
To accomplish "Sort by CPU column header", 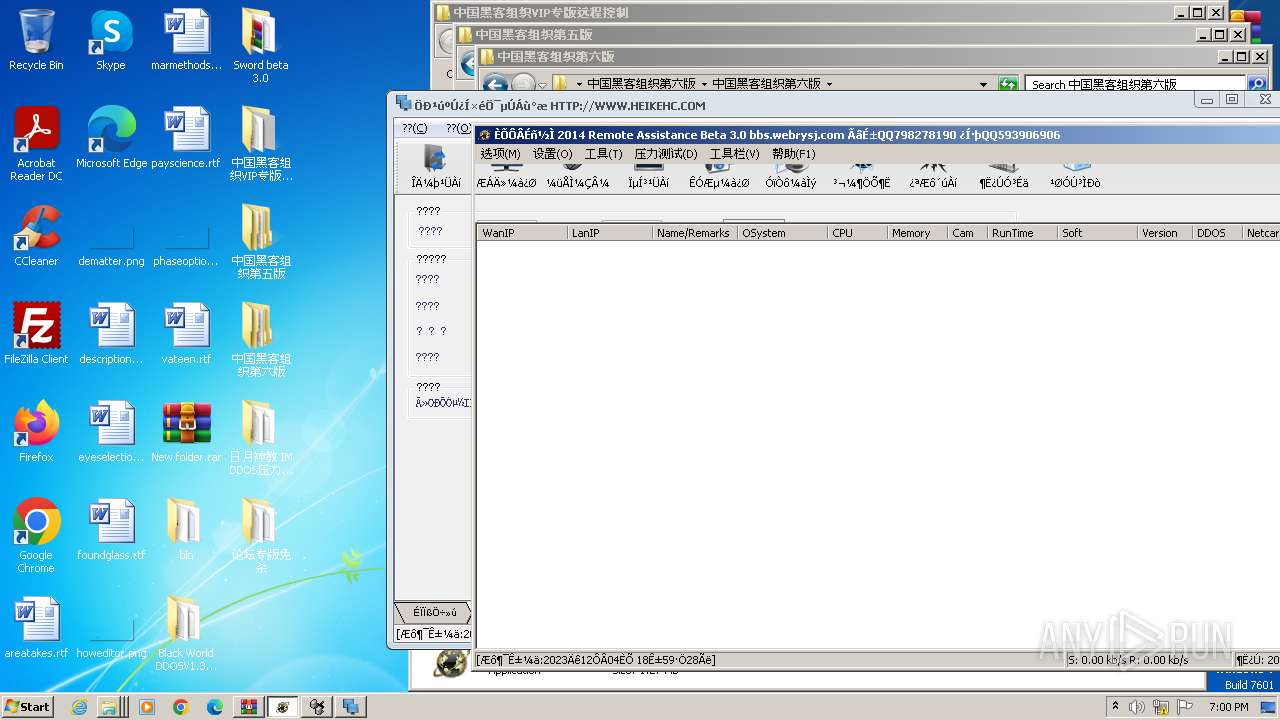I will 857,233.
